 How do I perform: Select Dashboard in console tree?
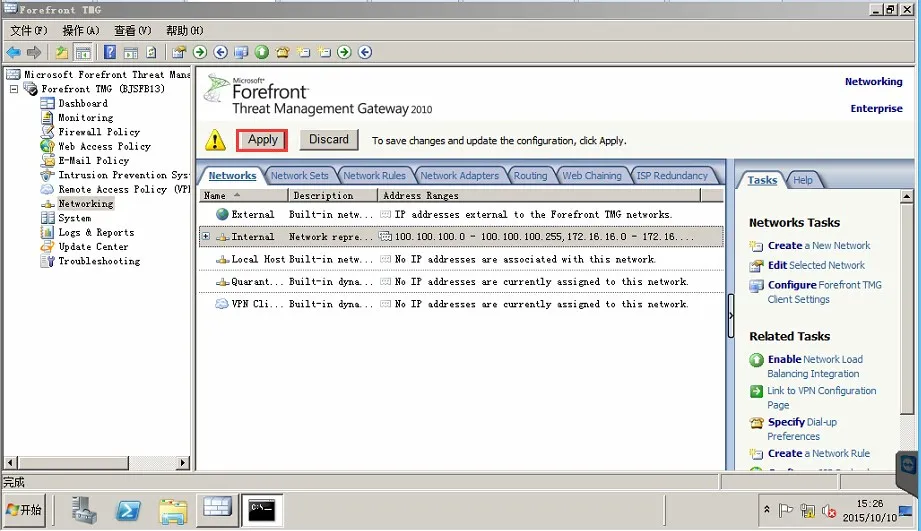click(83, 103)
